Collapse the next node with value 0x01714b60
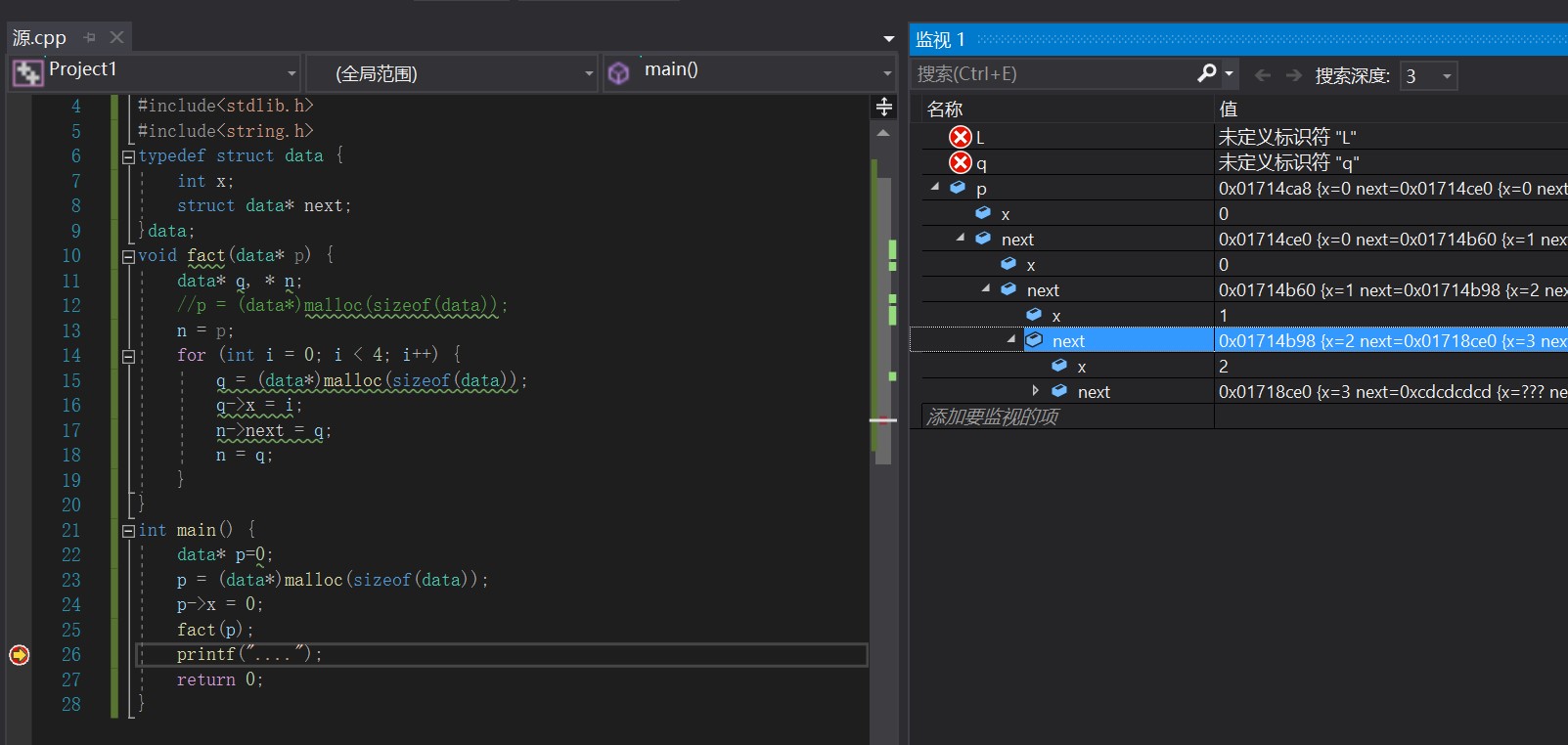The width and height of the screenshot is (1568, 745). 986,288
